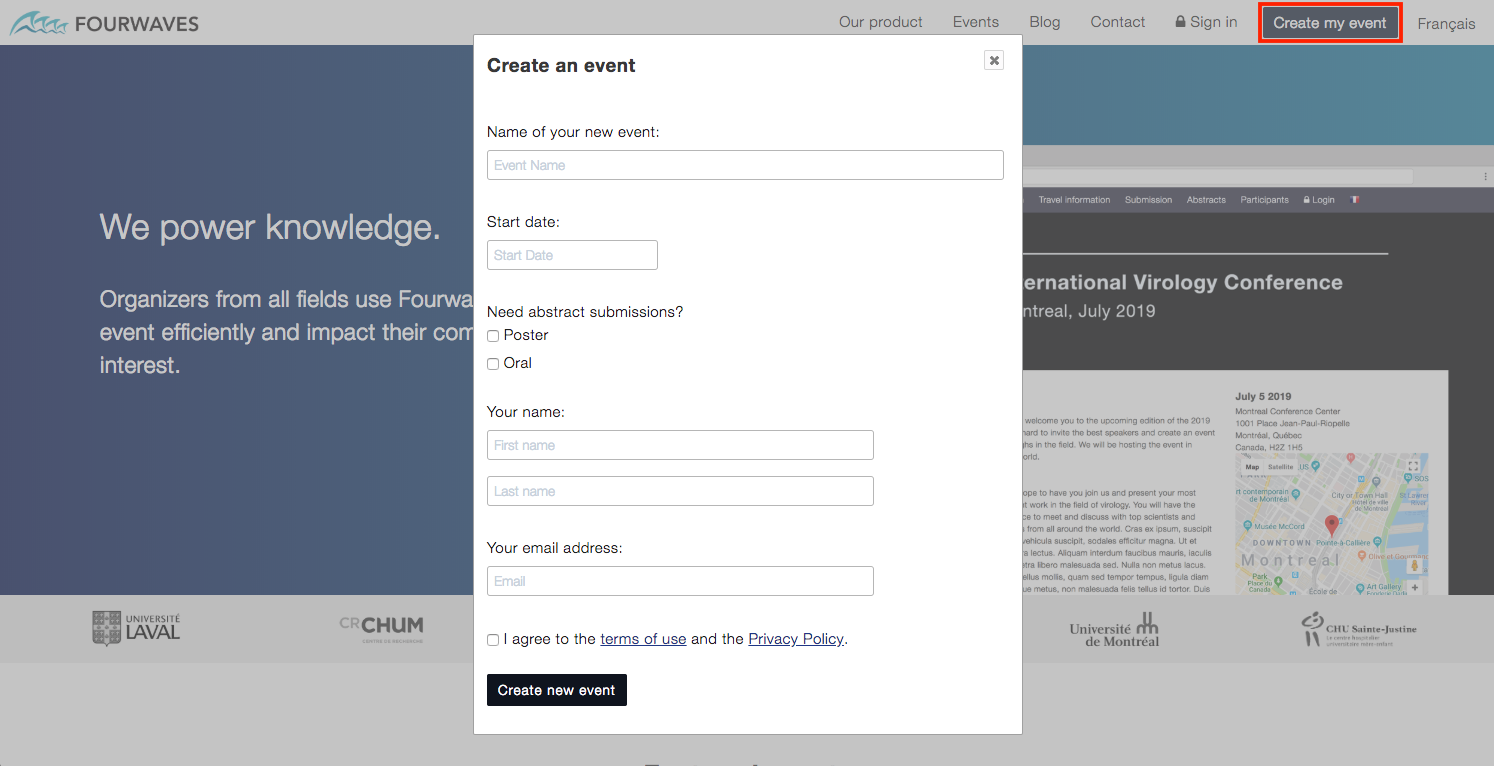Check the Poster abstract submission box
Screen dimensions: 1494x766
(493, 336)
